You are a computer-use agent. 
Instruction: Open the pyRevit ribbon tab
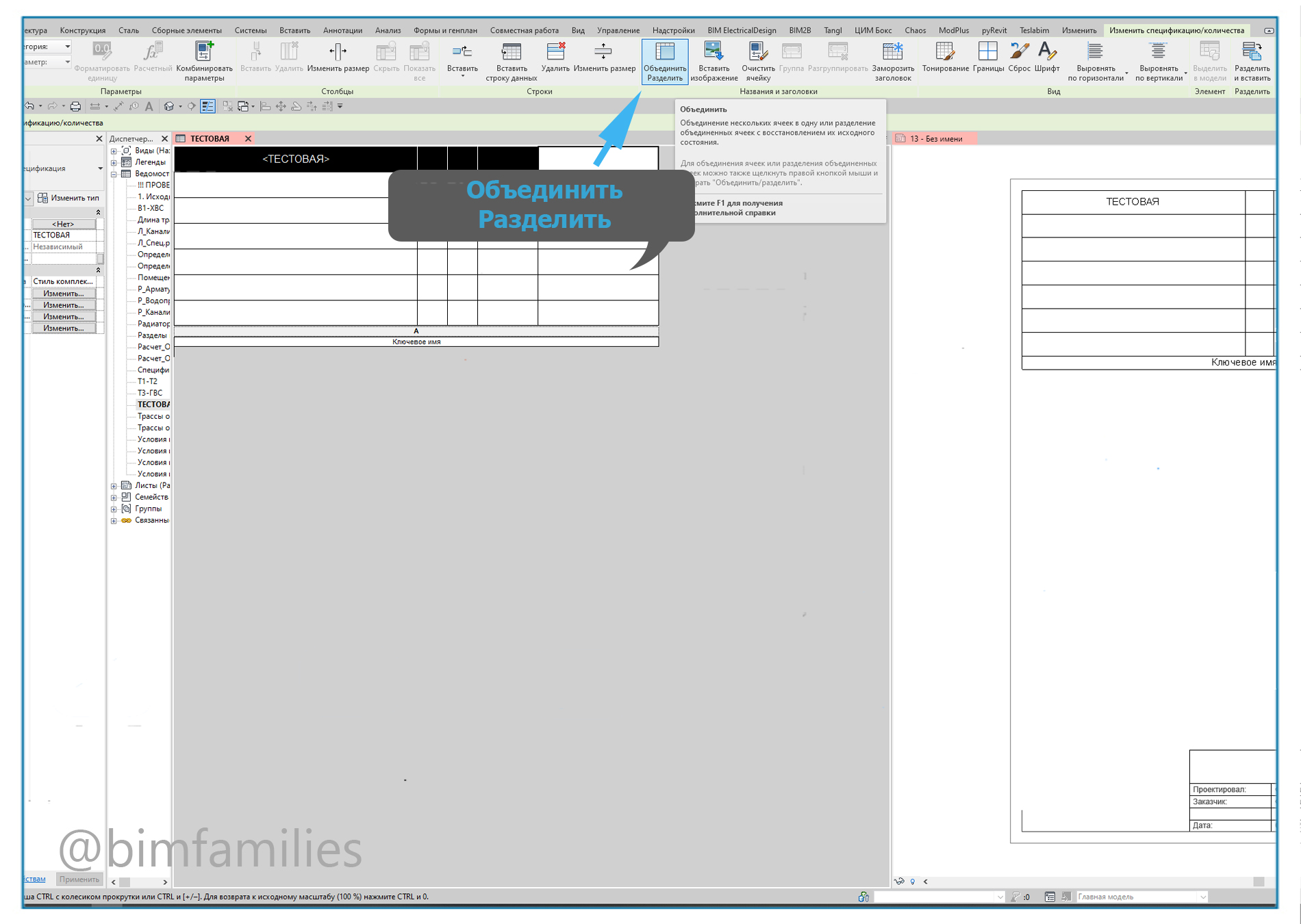click(x=994, y=30)
